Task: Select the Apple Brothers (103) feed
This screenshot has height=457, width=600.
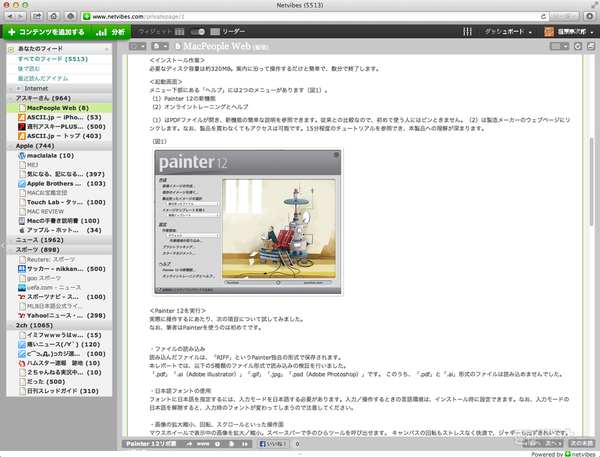Action: pyautogui.click(x=59, y=184)
